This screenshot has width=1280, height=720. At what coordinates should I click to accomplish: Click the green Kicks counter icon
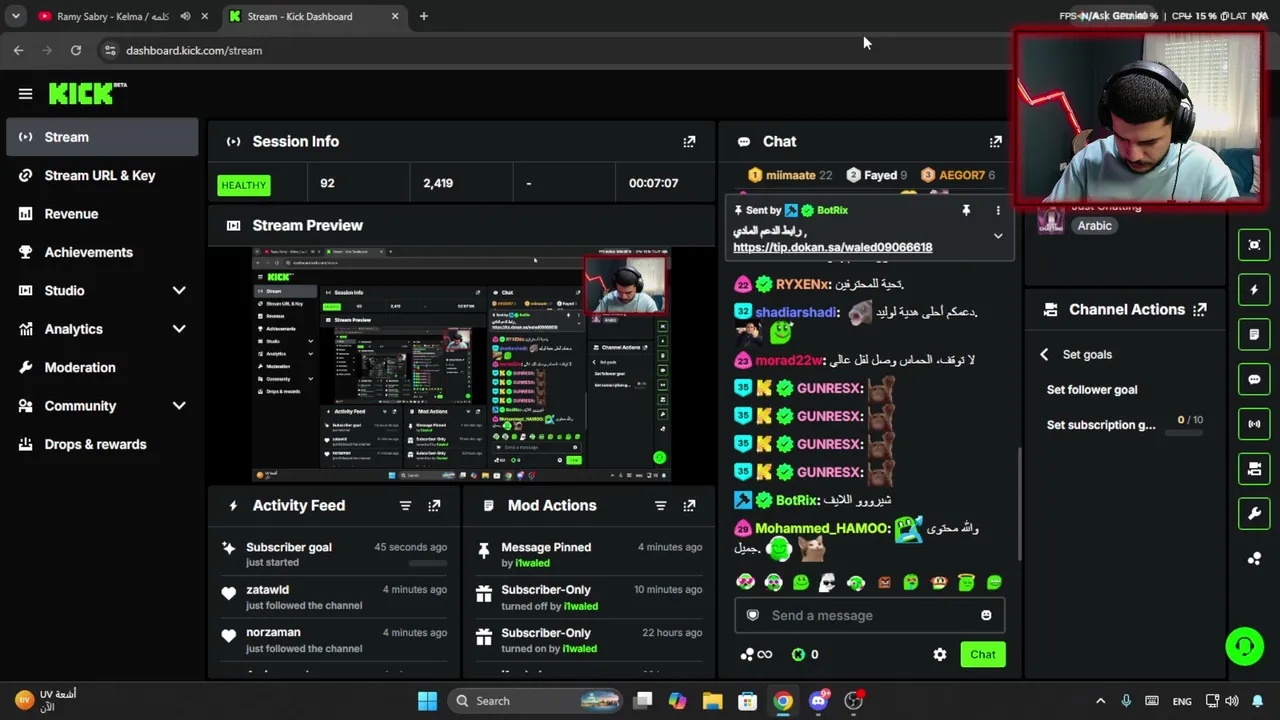click(798, 655)
